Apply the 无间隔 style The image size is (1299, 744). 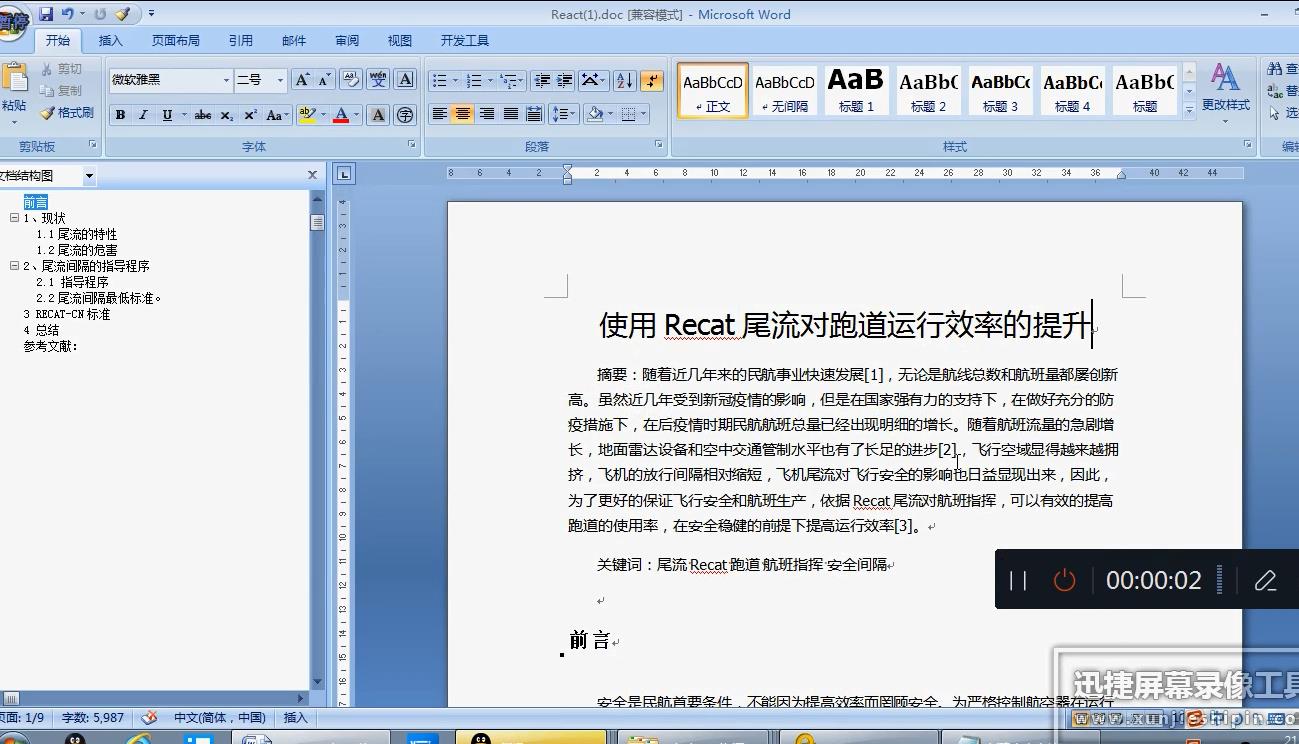click(784, 91)
